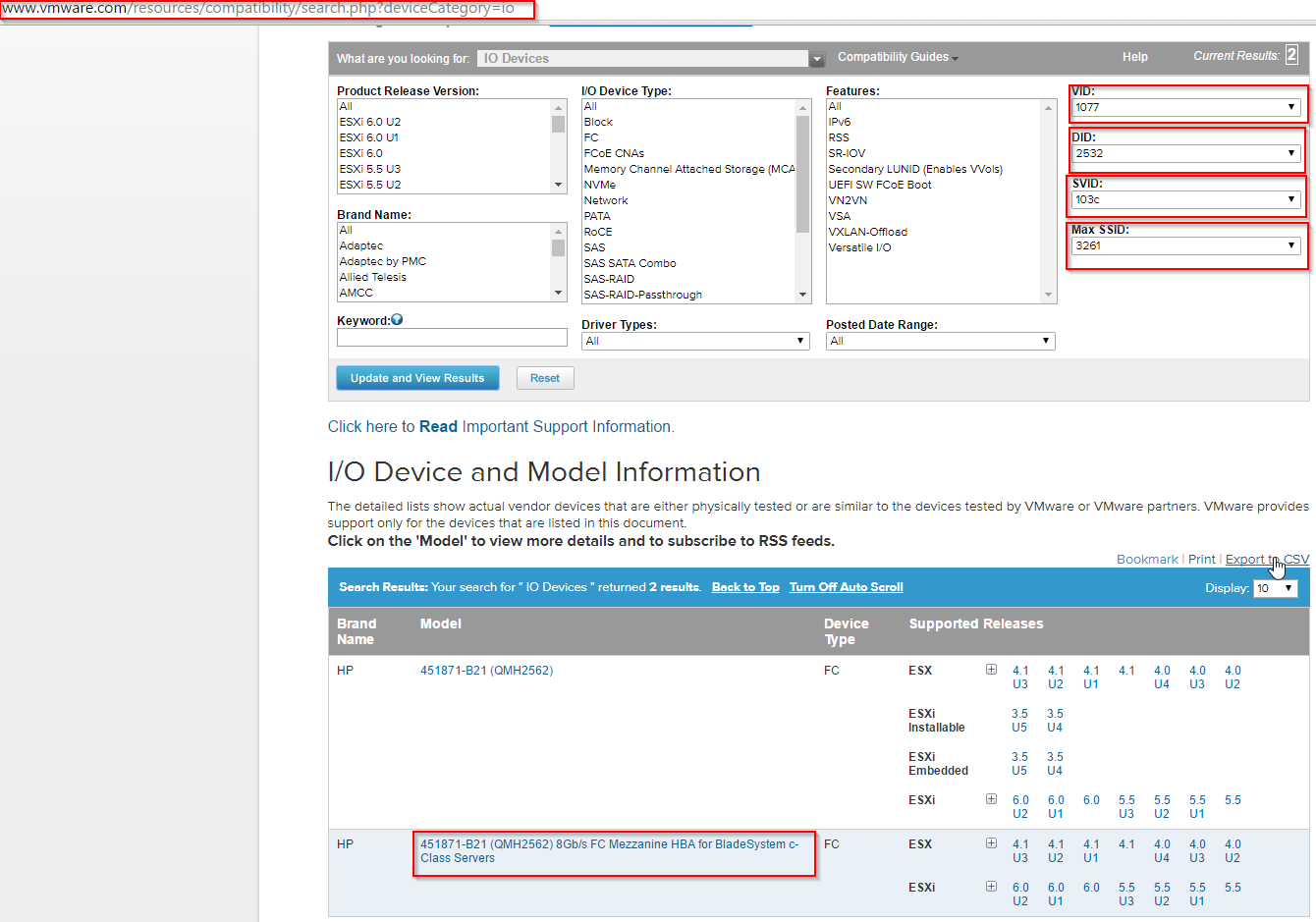
Task: Open the Display results count dropdown
Action: 1276,588
